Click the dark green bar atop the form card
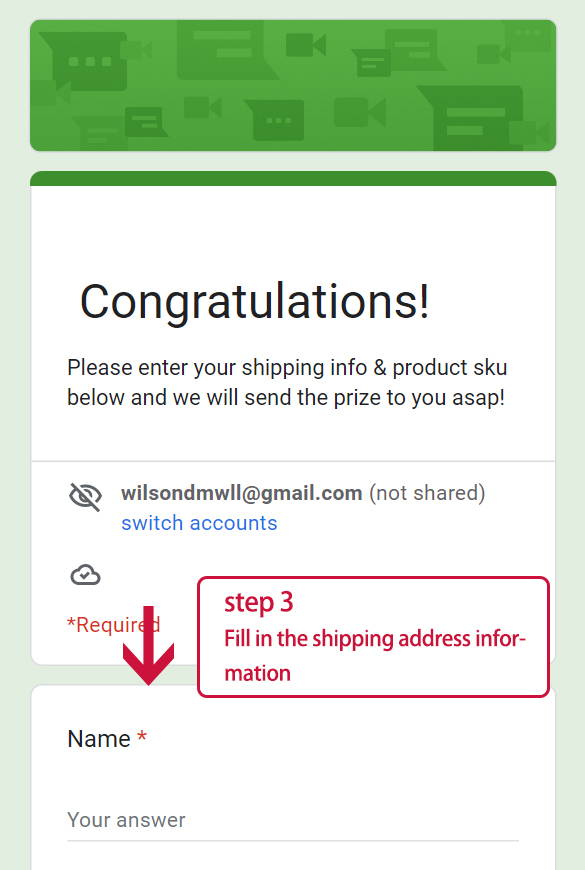The width and height of the screenshot is (585, 870). [292, 179]
